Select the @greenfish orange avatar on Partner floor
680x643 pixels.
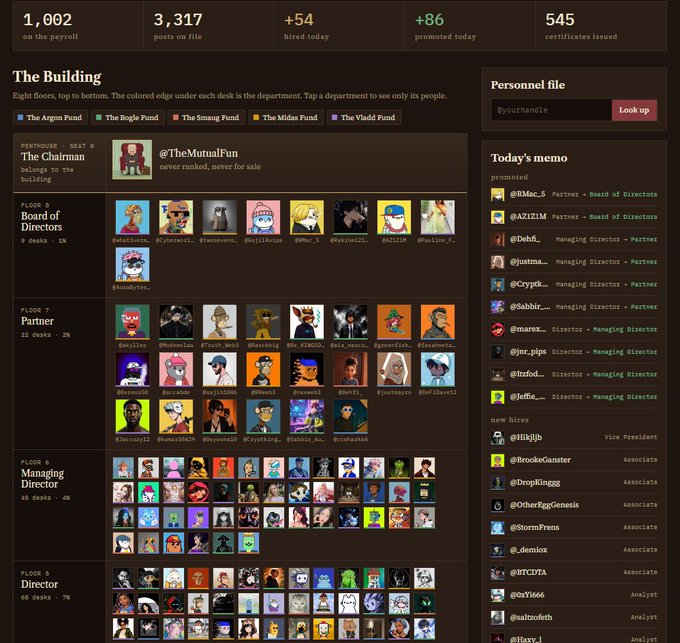click(394, 322)
